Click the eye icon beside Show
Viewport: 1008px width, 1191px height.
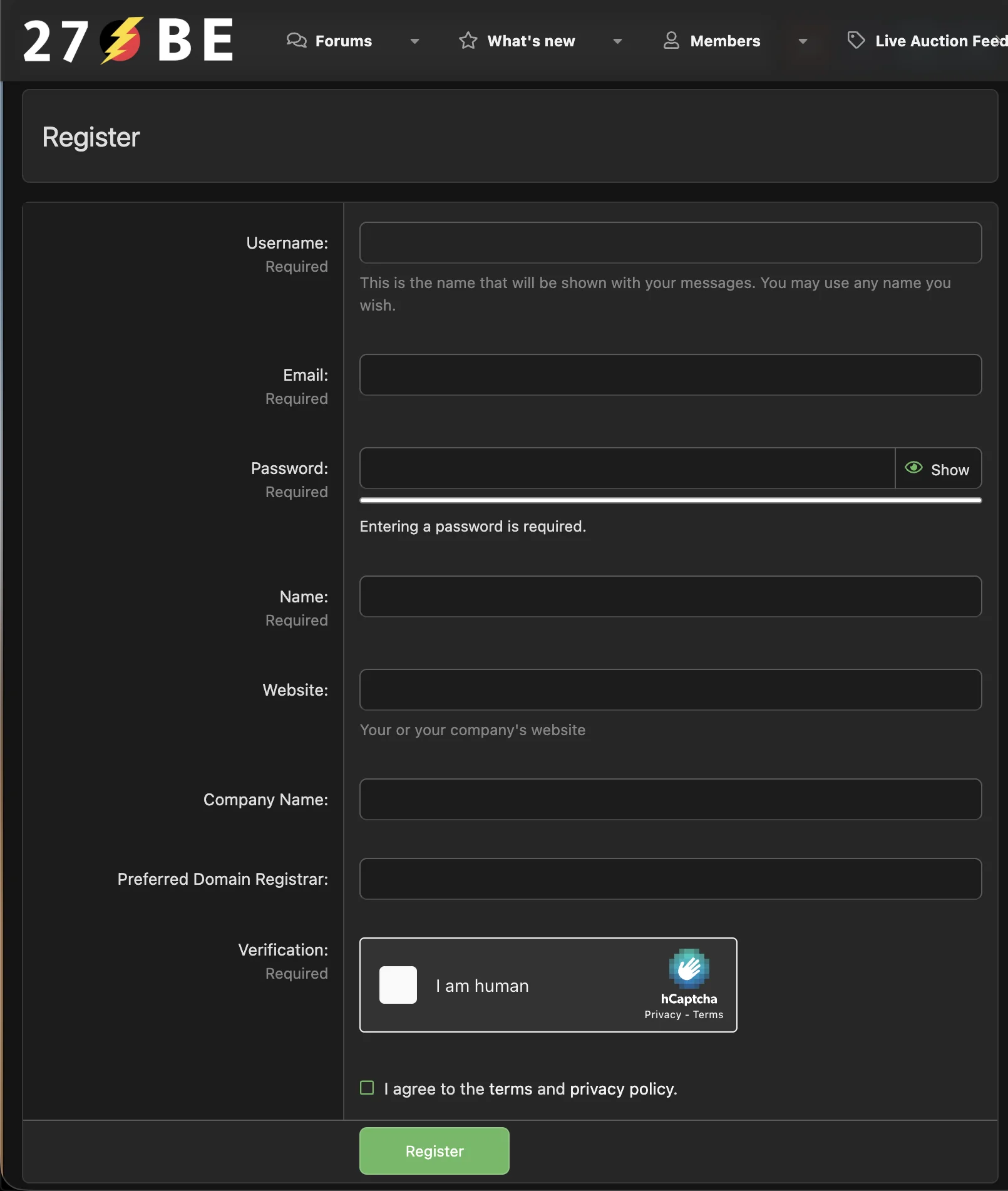[913, 468]
